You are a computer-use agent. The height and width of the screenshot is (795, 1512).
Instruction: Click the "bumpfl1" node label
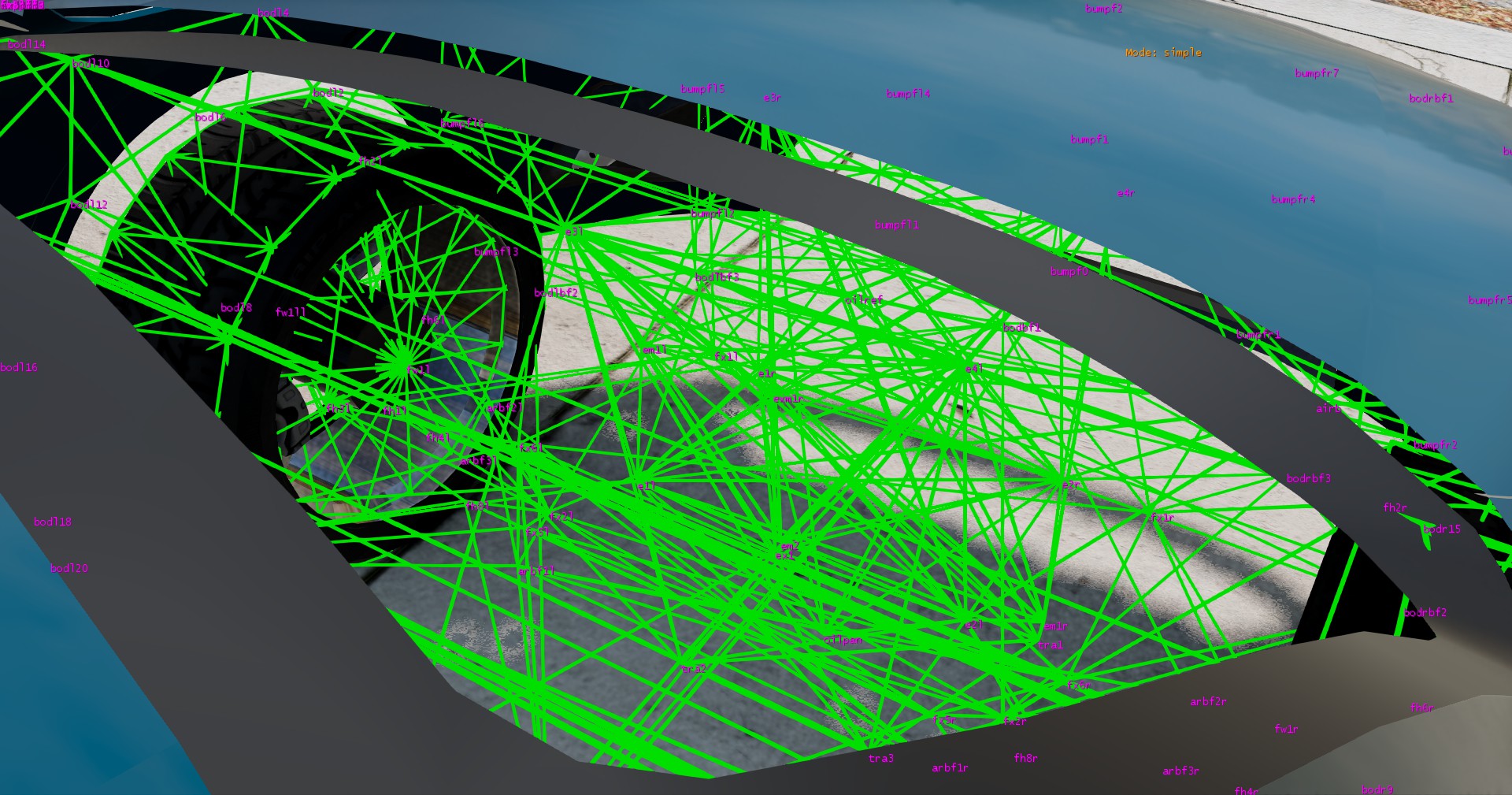(897, 225)
